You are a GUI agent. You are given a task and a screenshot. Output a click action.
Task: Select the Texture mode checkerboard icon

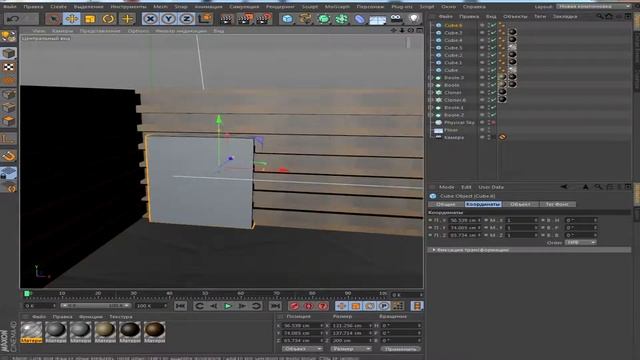point(9,67)
